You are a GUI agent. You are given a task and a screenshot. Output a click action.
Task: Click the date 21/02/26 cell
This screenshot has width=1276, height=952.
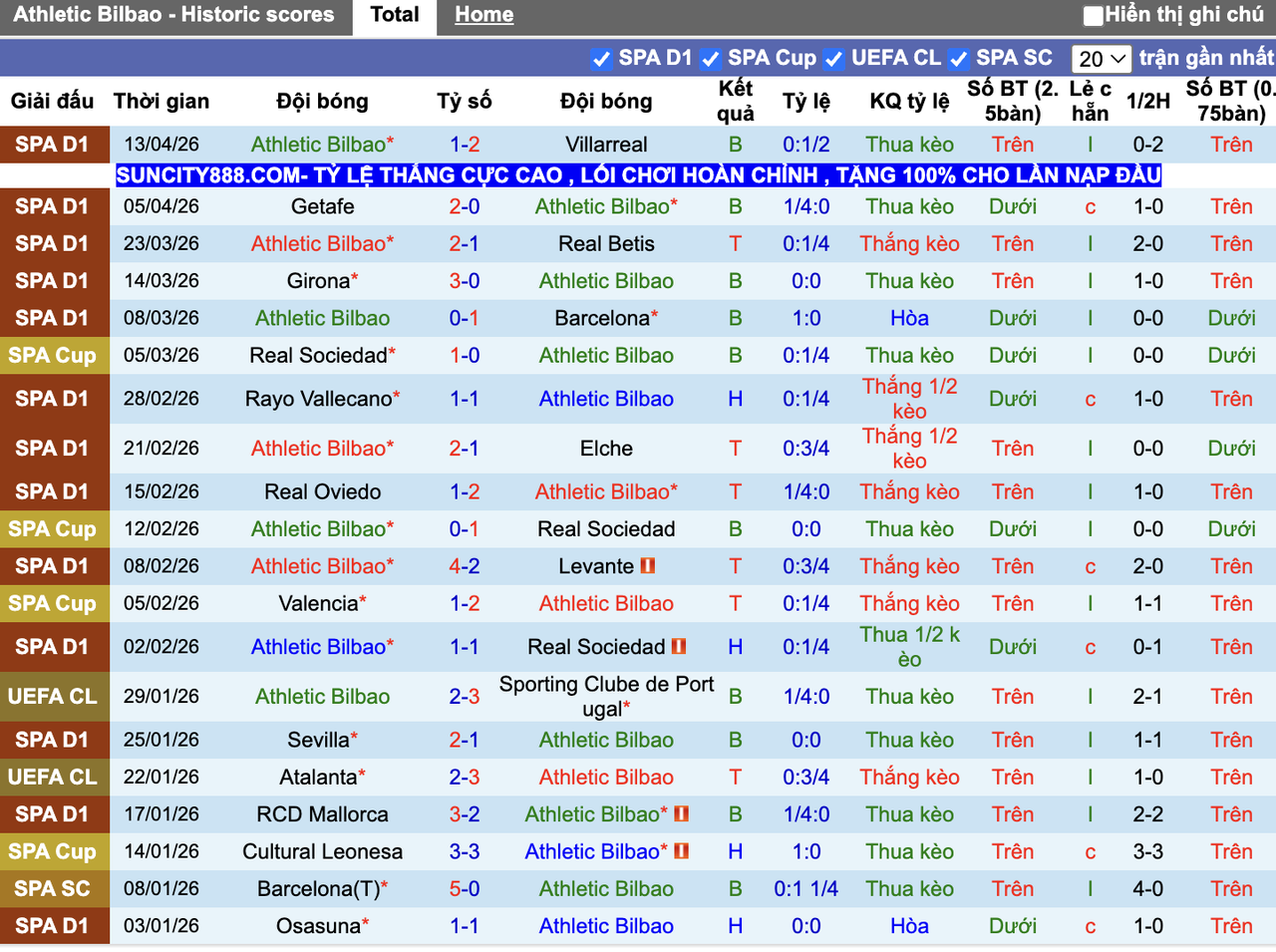click(x=161, y=449)
